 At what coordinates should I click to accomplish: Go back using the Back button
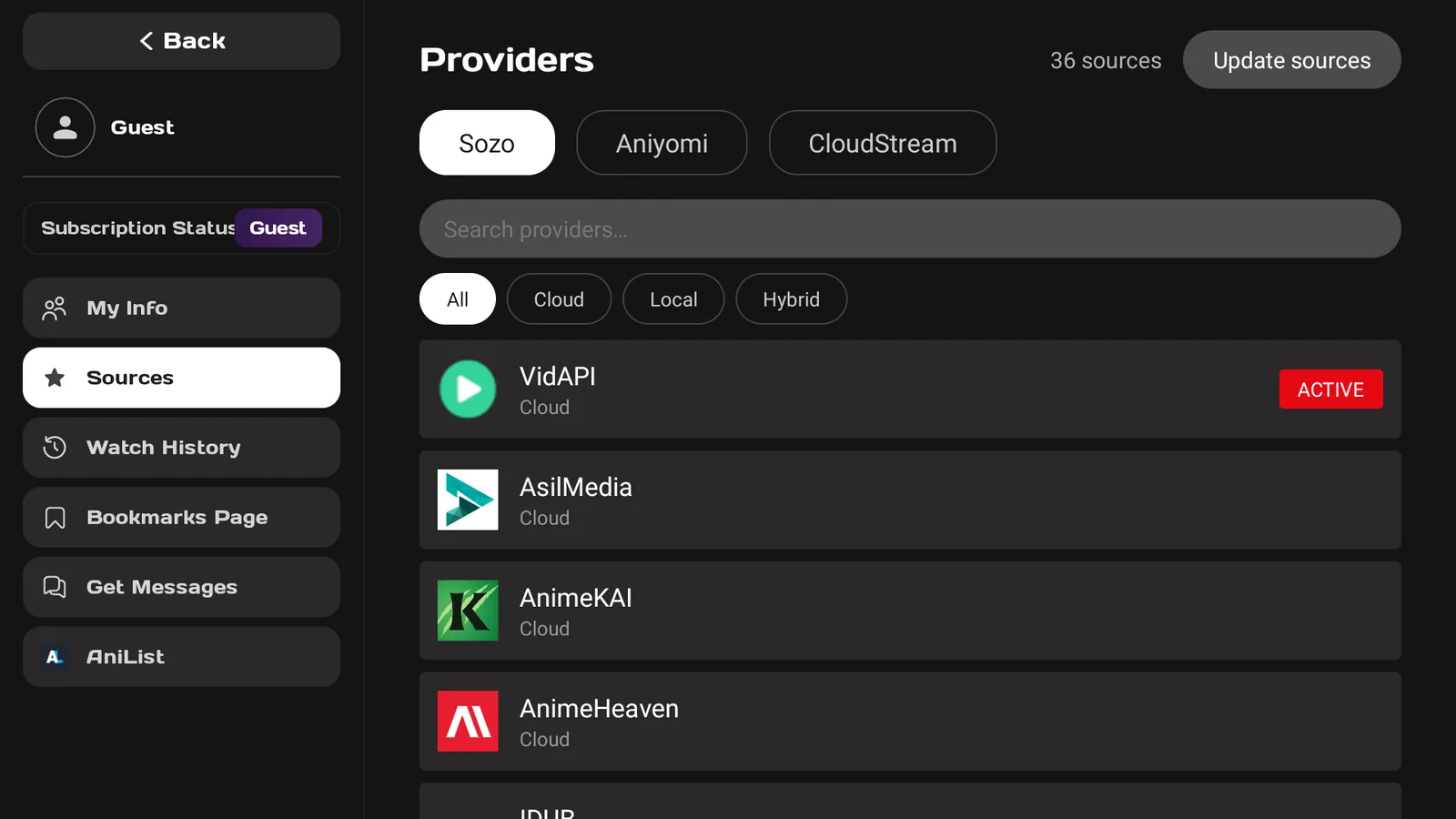click(x=181, y=41)
